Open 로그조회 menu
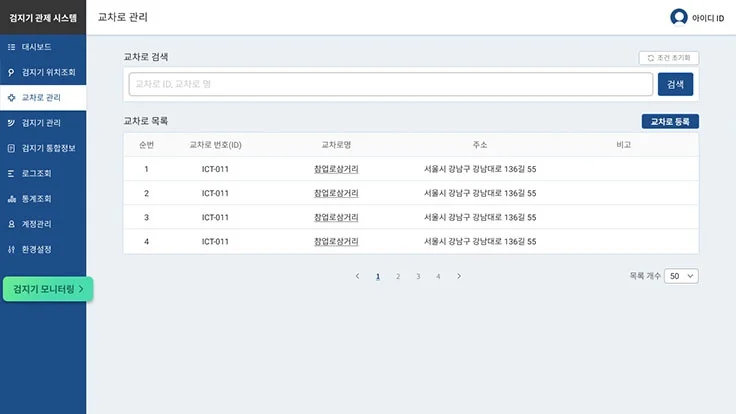This screenshot has width=736, height=414. 43,174
